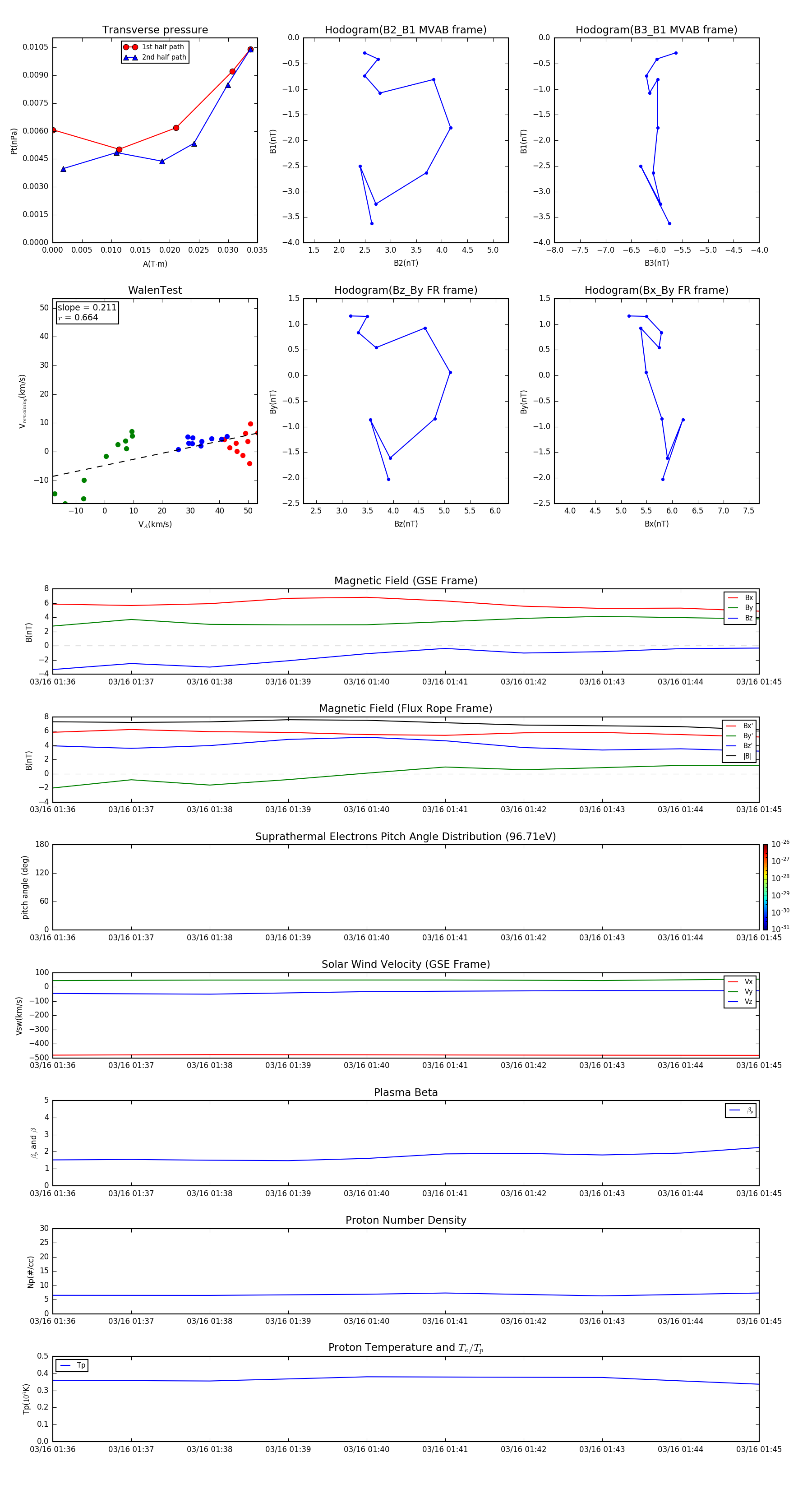Select "Bz" in the GSE magnetic field legend
The width and height of the screenshot is (812, 1489).
point(740,618)
